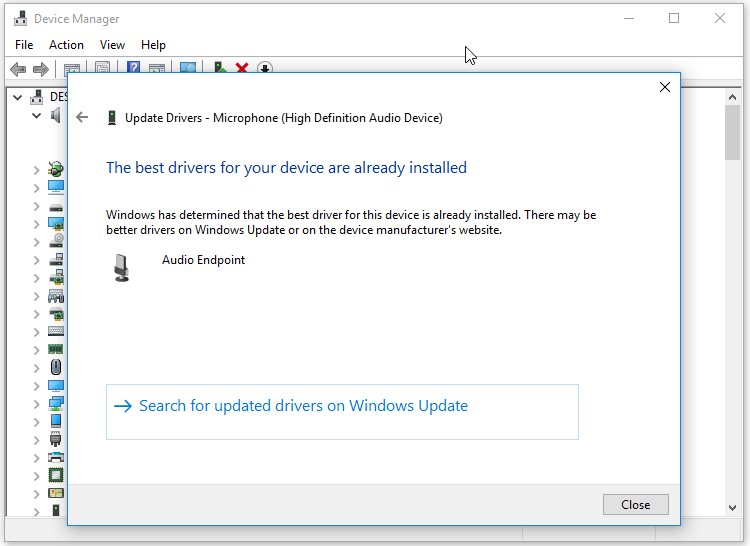Click the scan for hardware changes toolbar icon
Screen dimensions: 750x546
(x=188, y=68)
